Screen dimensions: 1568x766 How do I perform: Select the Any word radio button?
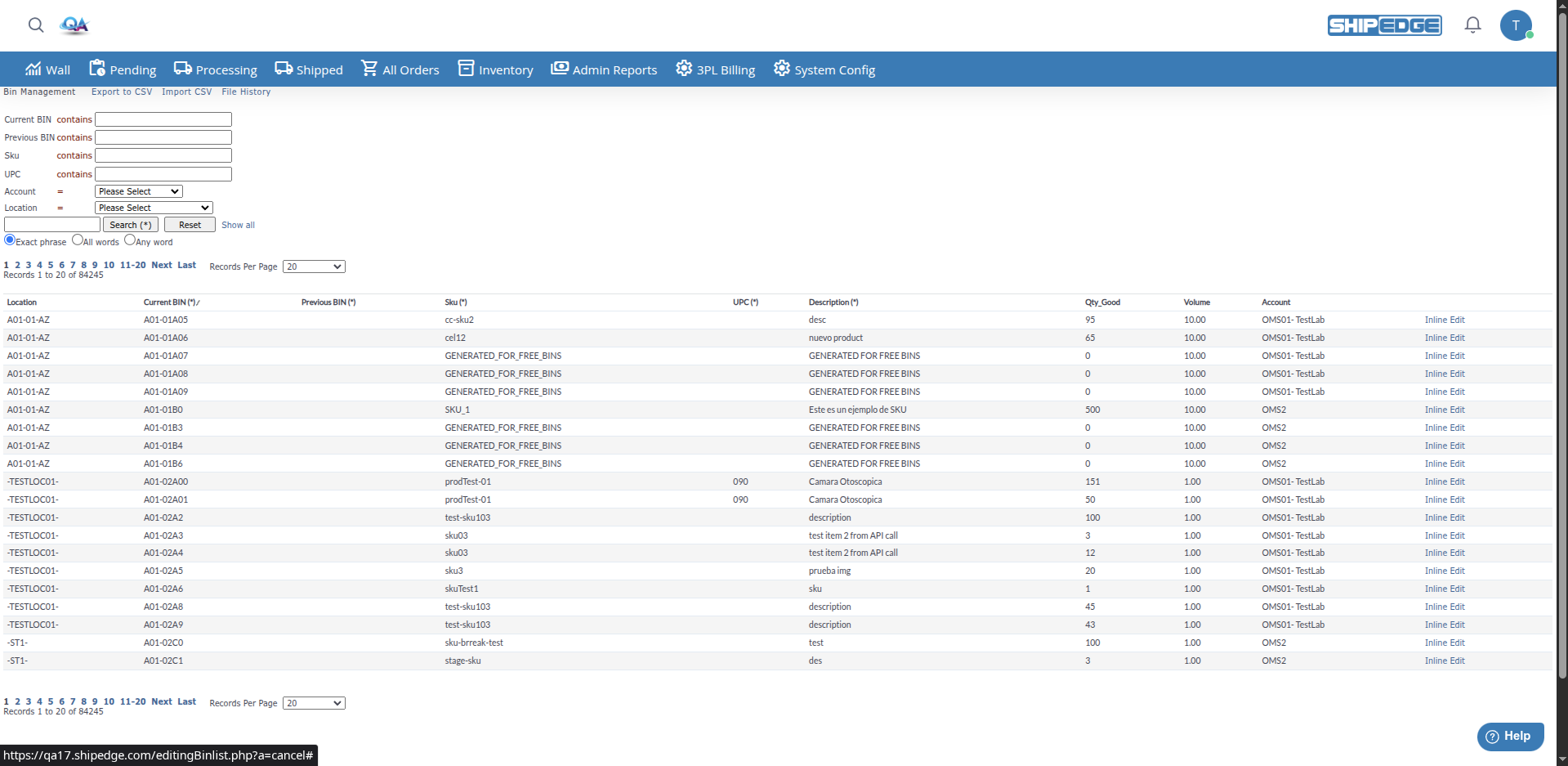130,240
